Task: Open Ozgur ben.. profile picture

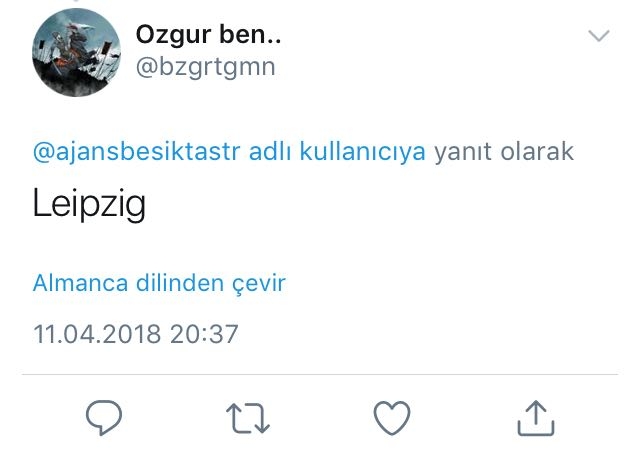Action: coord(76,52)
